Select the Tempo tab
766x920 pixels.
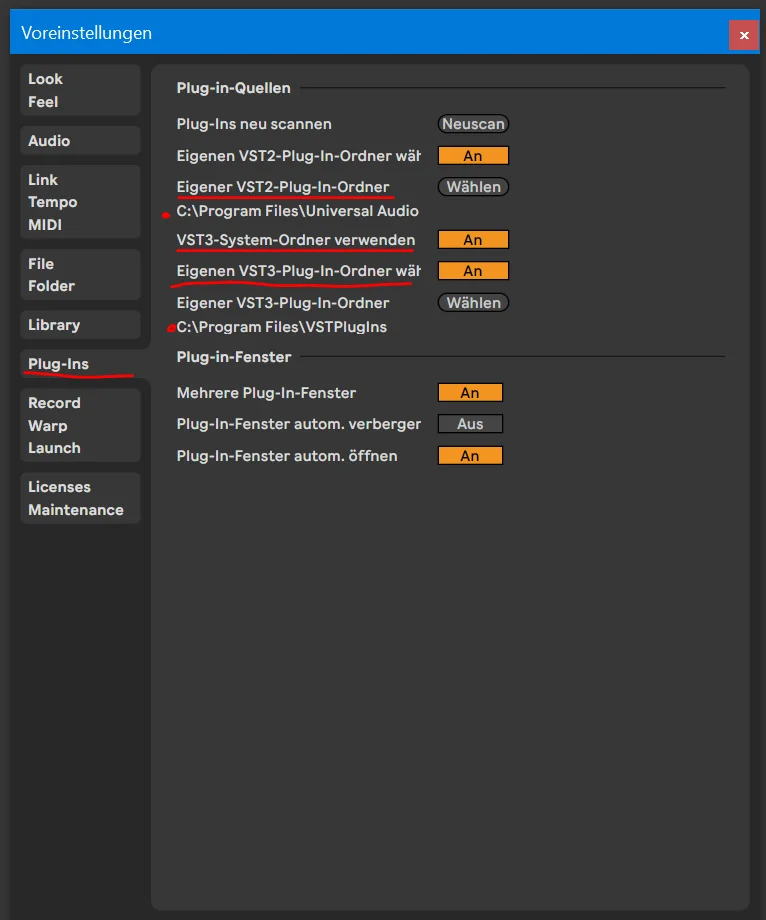click(x=53, y=202)
